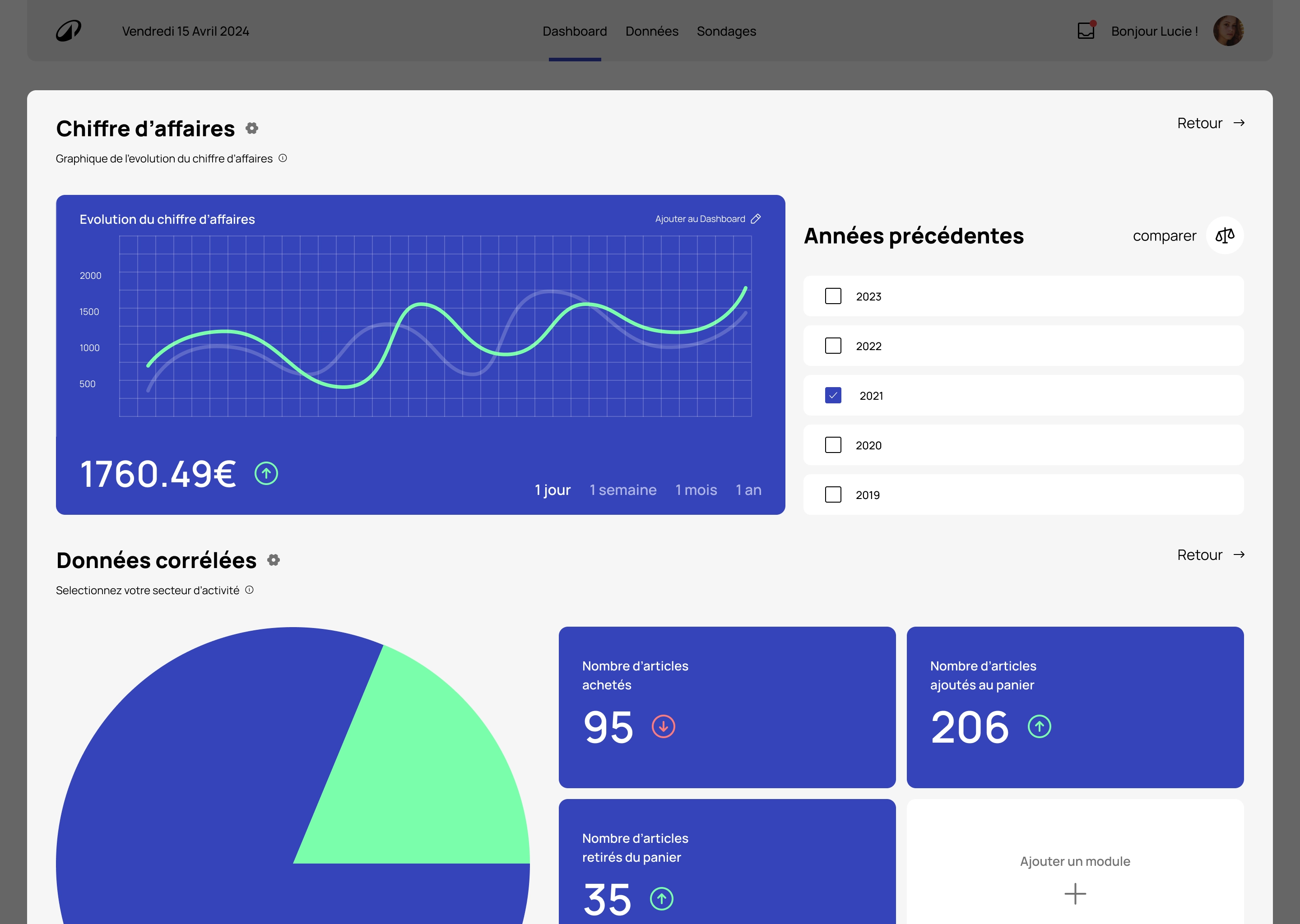Viewport: 1300px width, 924px height.
Task: Click the Vendredi 15 Avril 2024 date
Action: [186, 31]
